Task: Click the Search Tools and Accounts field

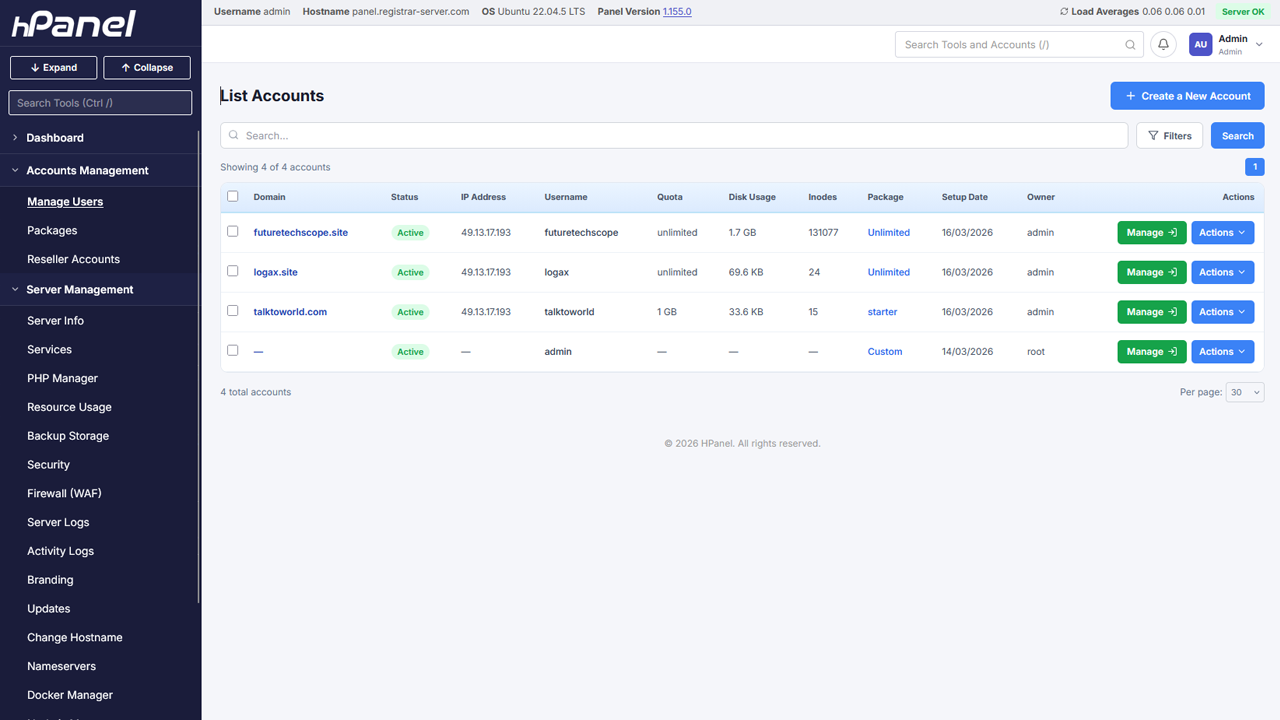Action: [1019, 45]
